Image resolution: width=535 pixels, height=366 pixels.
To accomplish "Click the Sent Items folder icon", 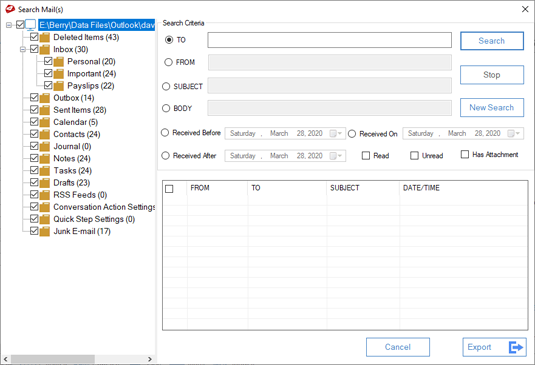I will (x=45, y=110).
